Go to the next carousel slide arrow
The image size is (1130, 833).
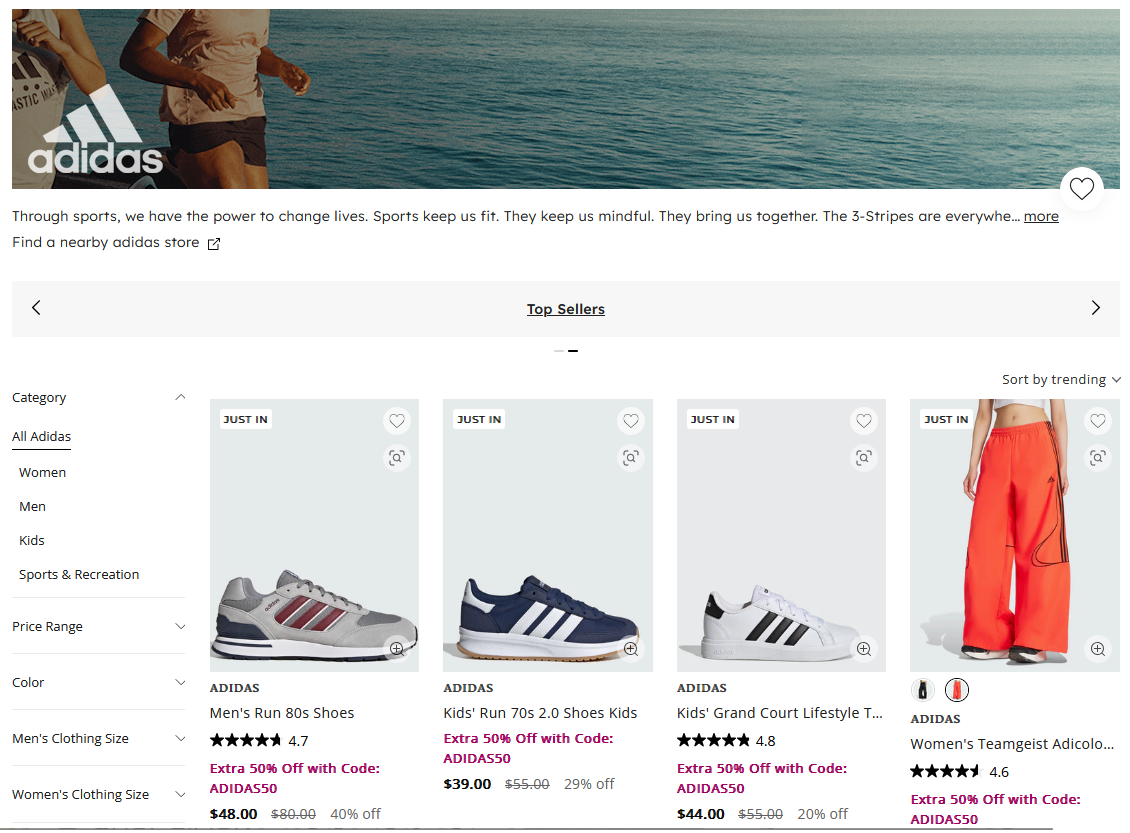[x=1095, y=308]
